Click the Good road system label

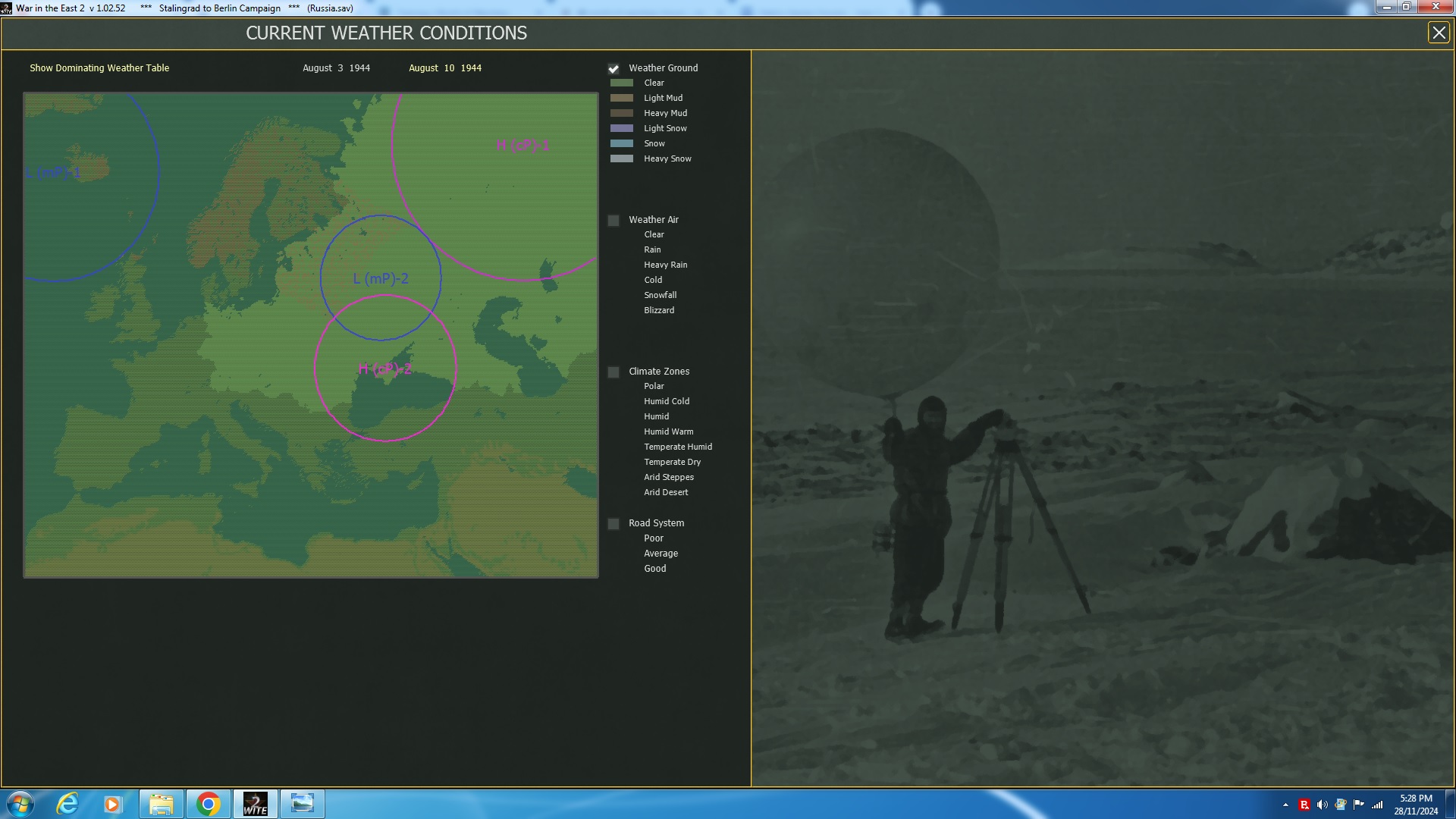(655, 569)
